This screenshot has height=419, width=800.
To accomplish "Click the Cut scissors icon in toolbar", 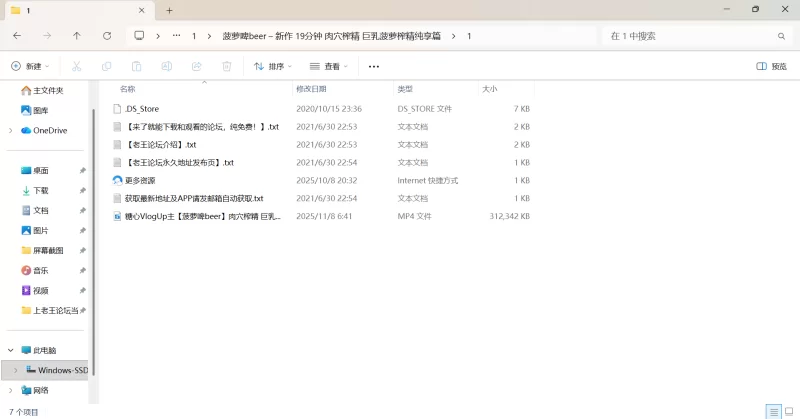I will pos(77,66).
